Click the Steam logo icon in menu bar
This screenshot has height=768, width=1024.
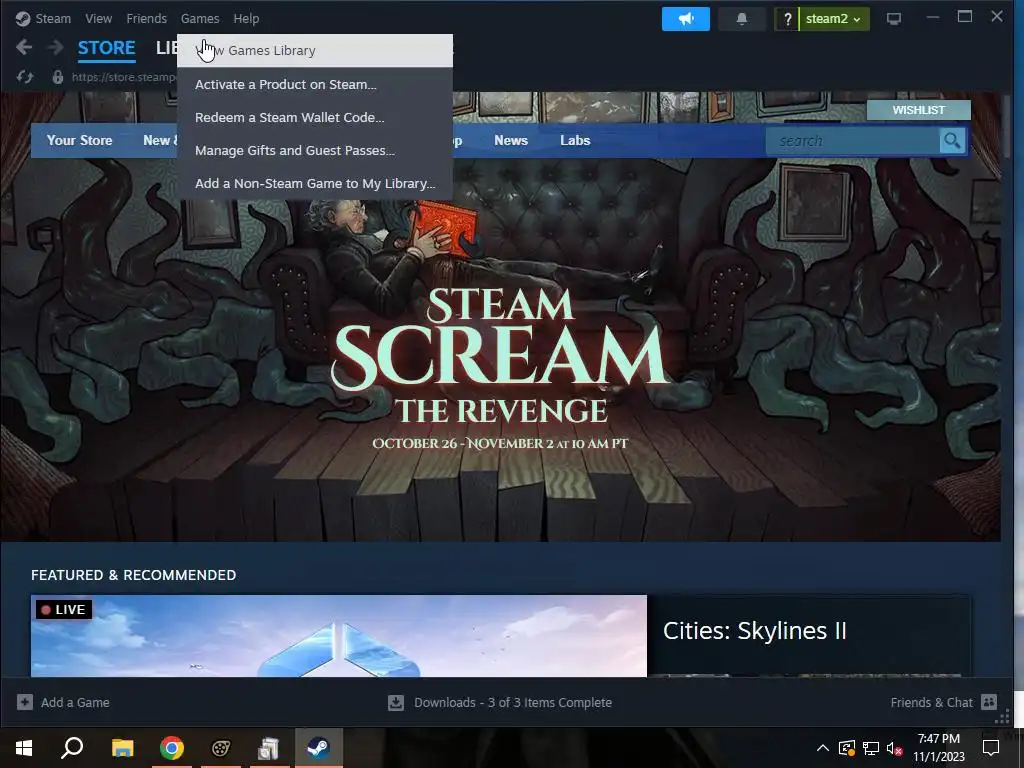23,18
